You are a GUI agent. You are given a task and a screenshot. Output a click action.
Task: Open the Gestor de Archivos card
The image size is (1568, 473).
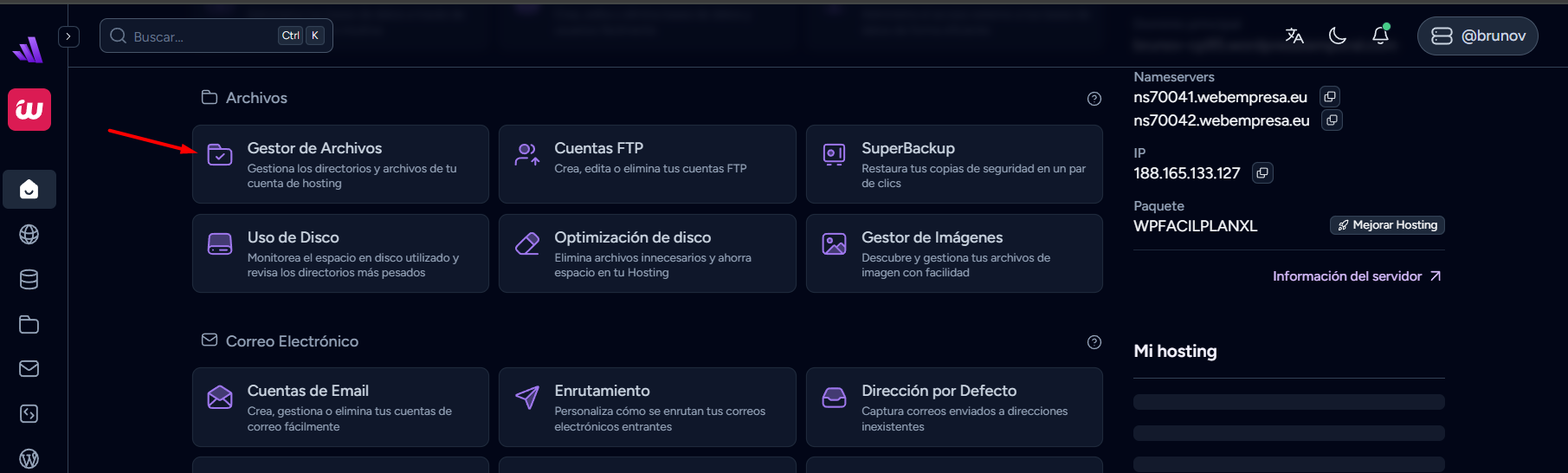(x=340, y=165)
